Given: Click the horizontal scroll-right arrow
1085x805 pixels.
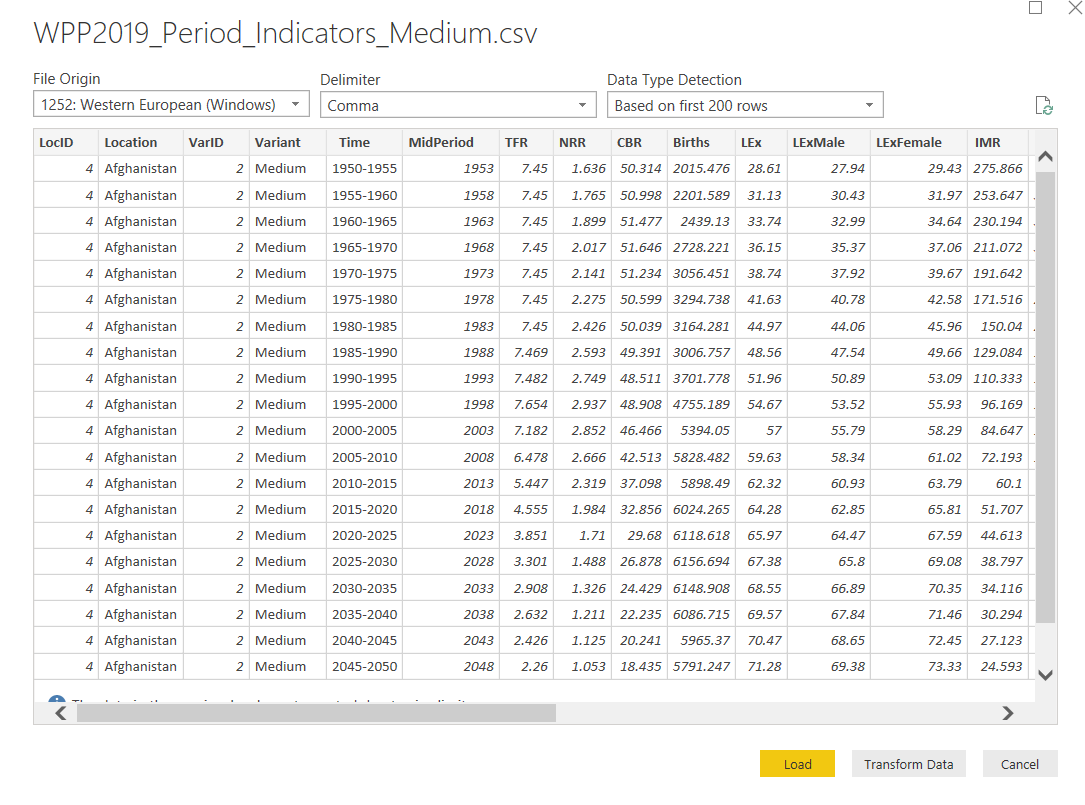Looking at the screenshot, I should [x=1008, y=713].
